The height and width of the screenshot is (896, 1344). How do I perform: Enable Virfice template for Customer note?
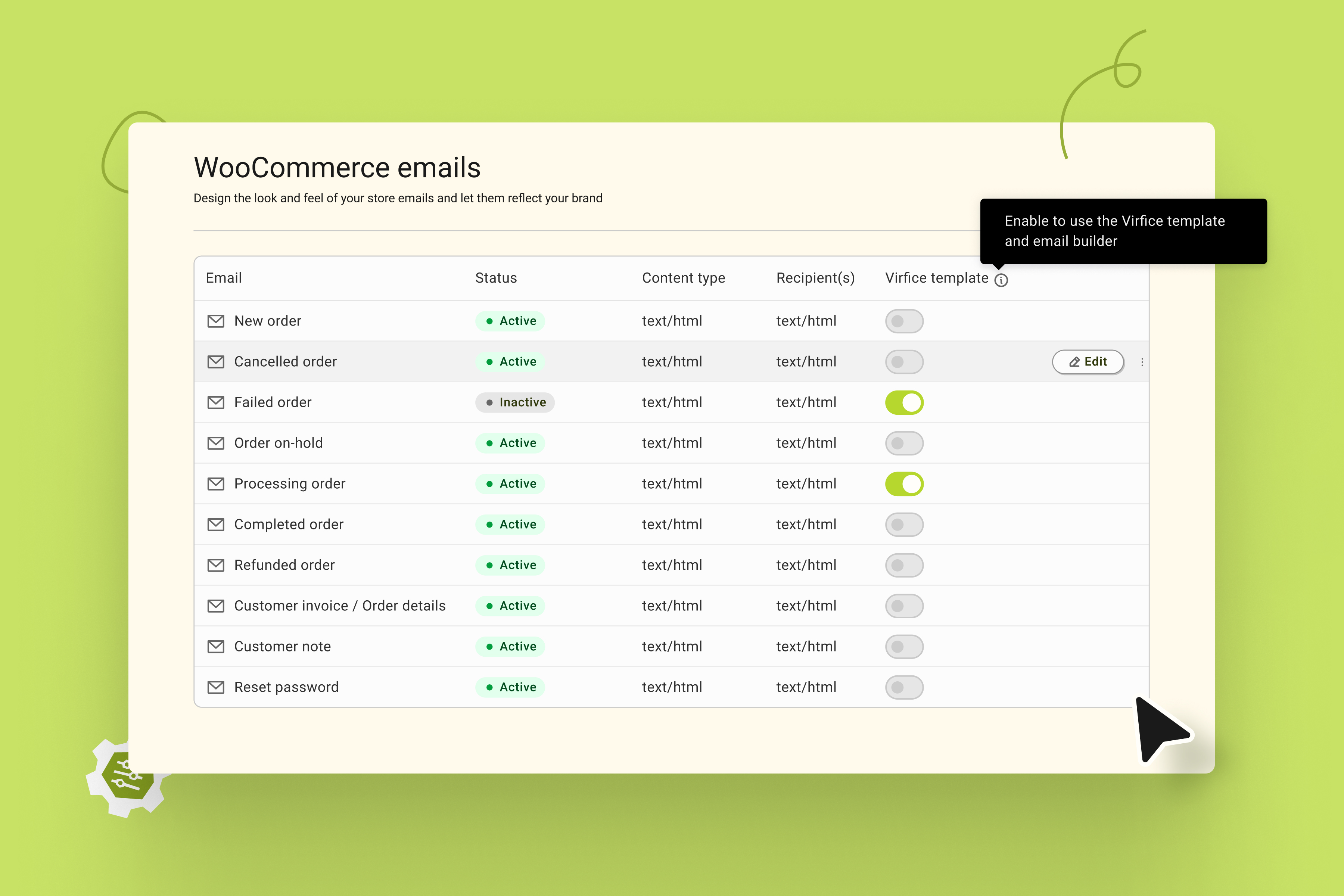click(904, 646)
